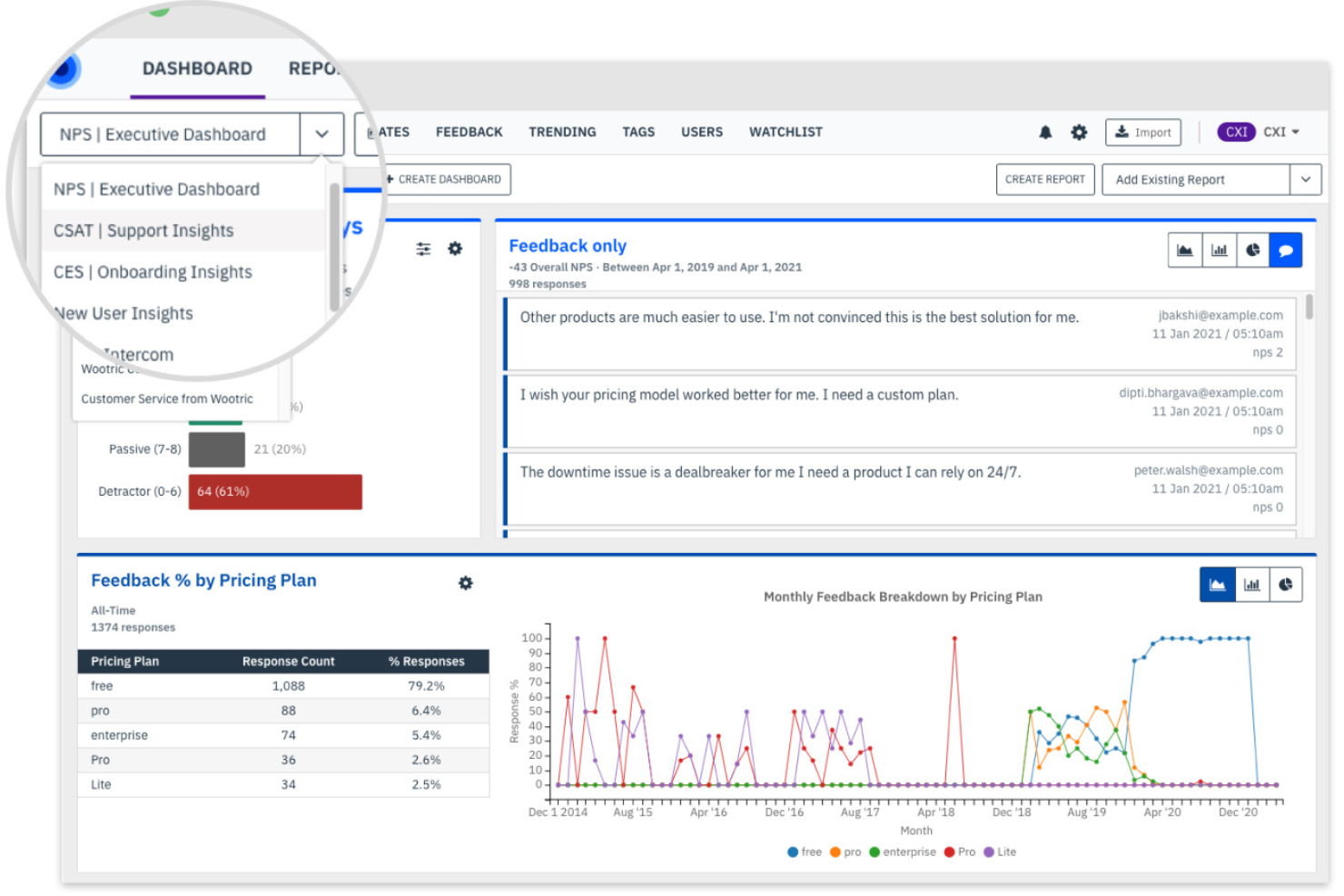Switch Feedback only to pie chart view
This screenshot has height=896, width=1344.
coord(1252,251)
